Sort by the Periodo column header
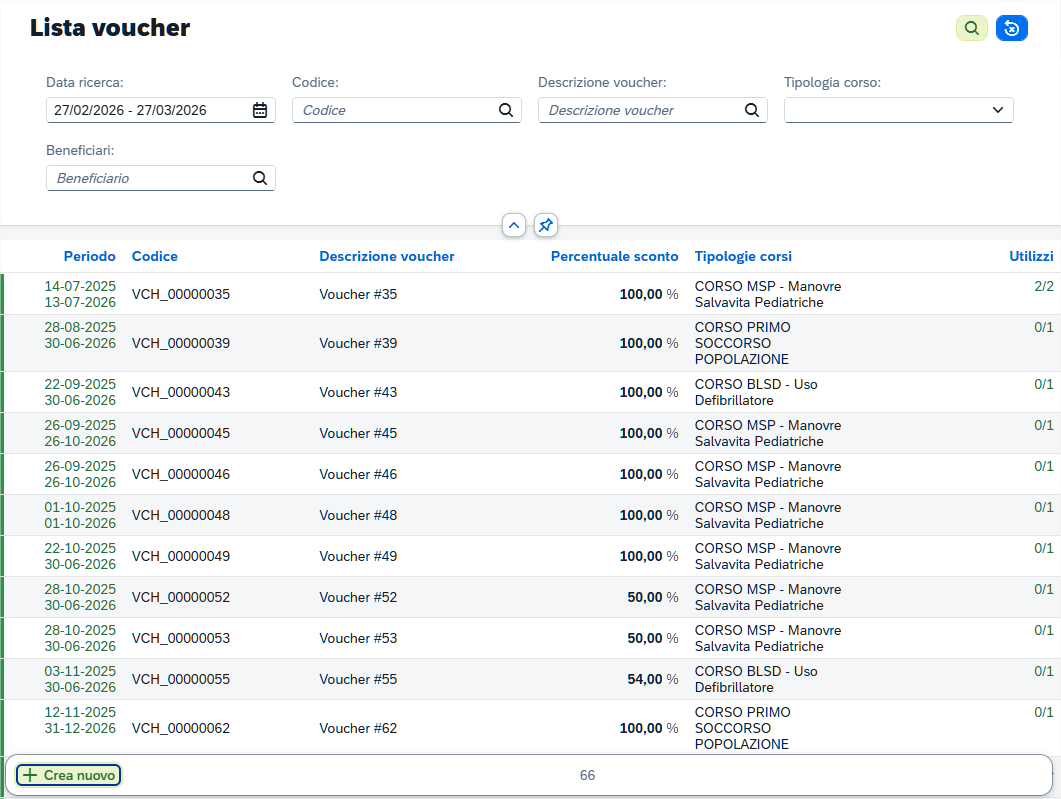The height and width of the screenshot is (799, 1061). (x=89, y=256)
